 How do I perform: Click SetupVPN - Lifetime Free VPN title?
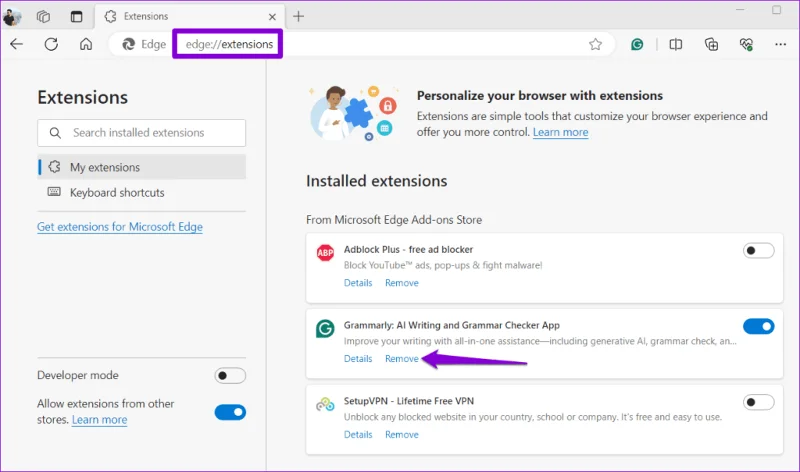(409, 401)
